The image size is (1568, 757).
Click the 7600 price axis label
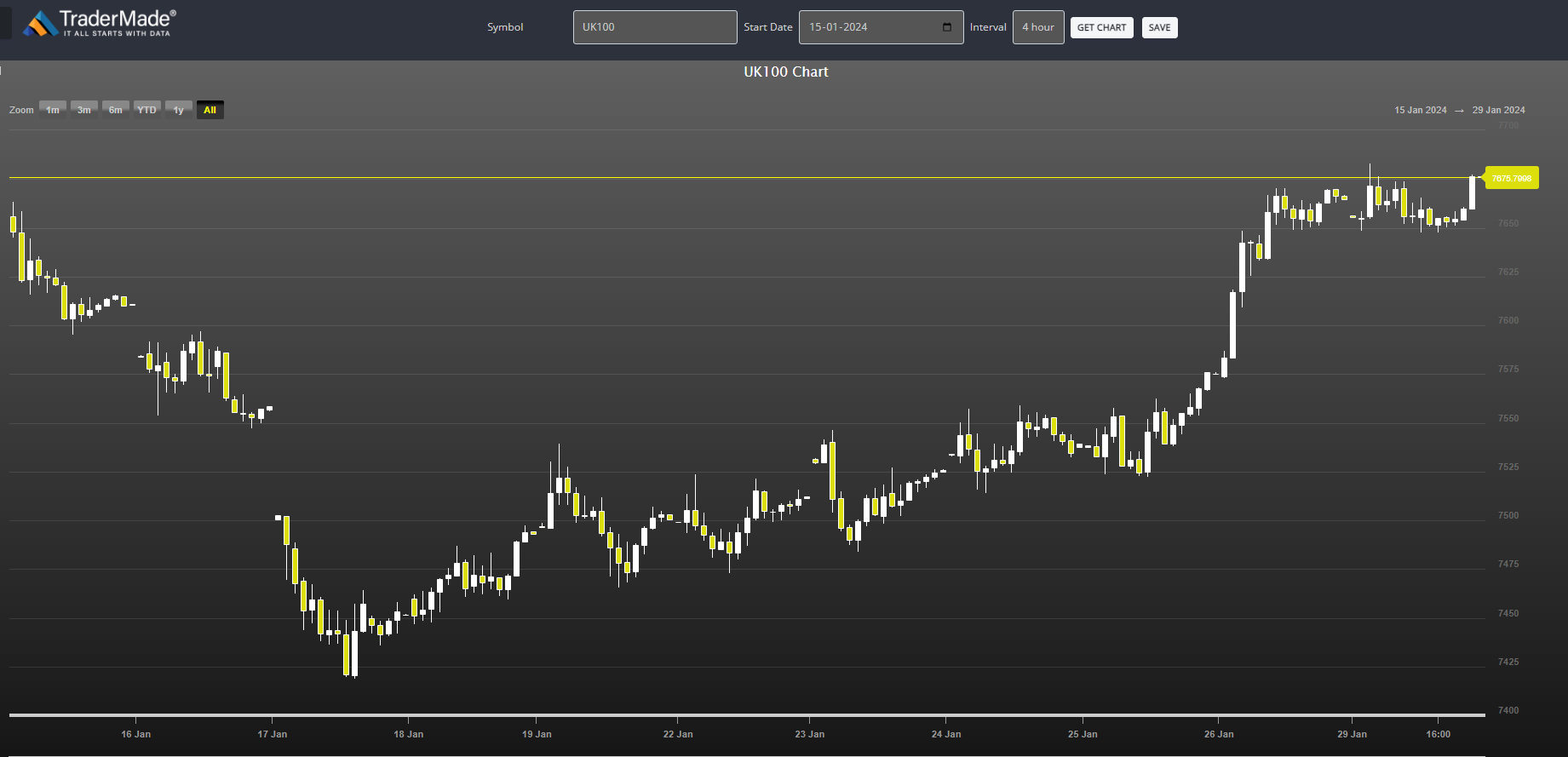pos(1508,320)
